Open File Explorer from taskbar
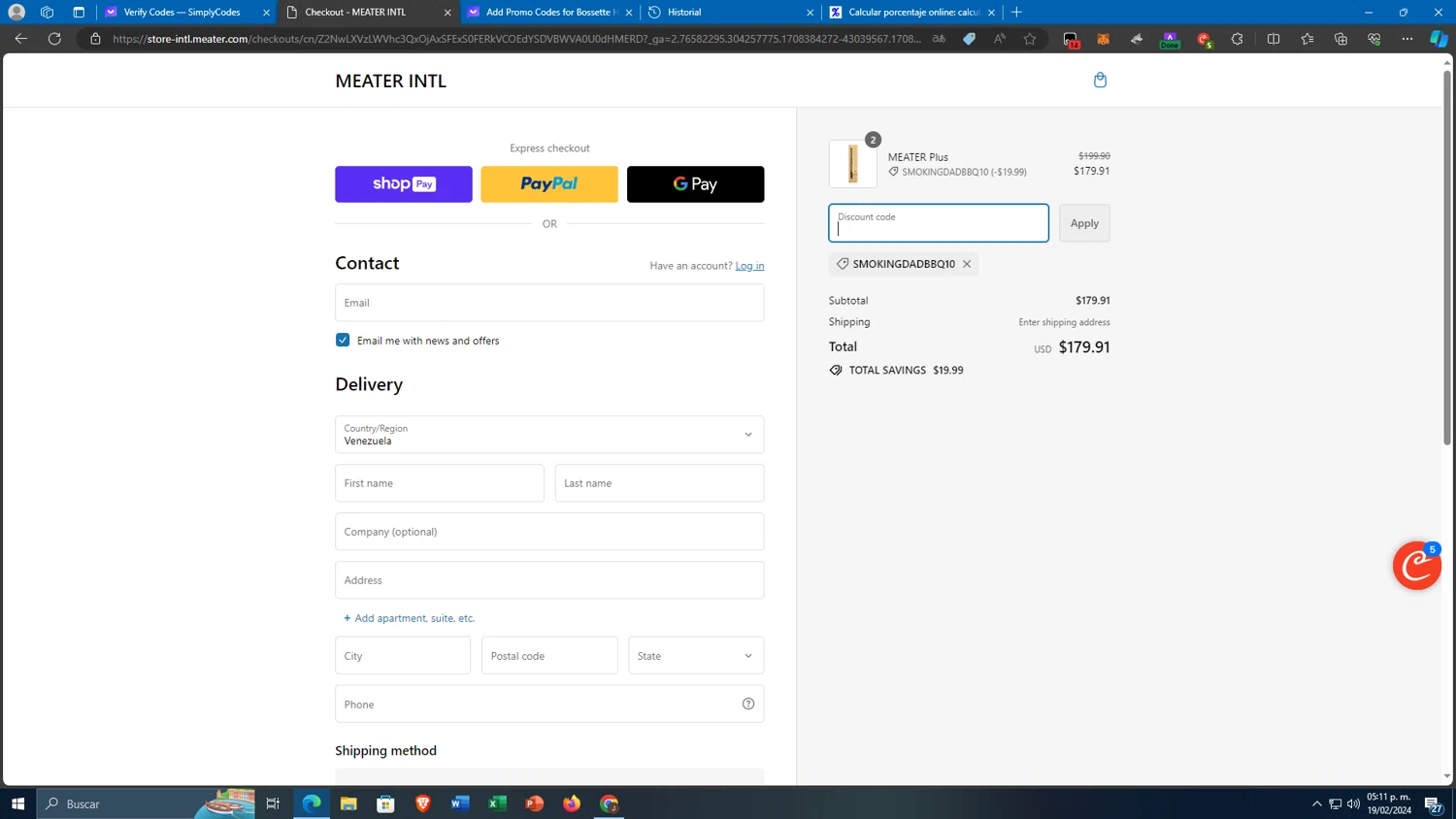 (x=348, y=803)
